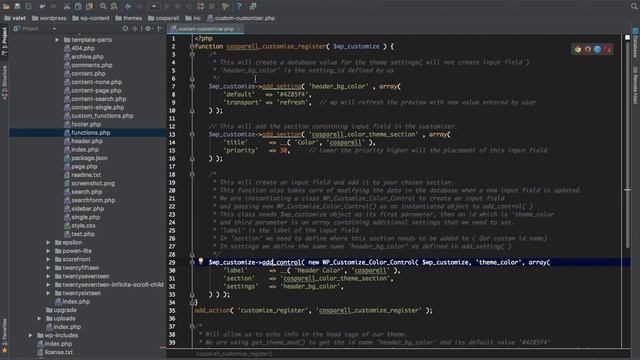Click the valet breadcrumb in navigation bar
This screenshot has height=360, width=640.
(x=15, y=18)
